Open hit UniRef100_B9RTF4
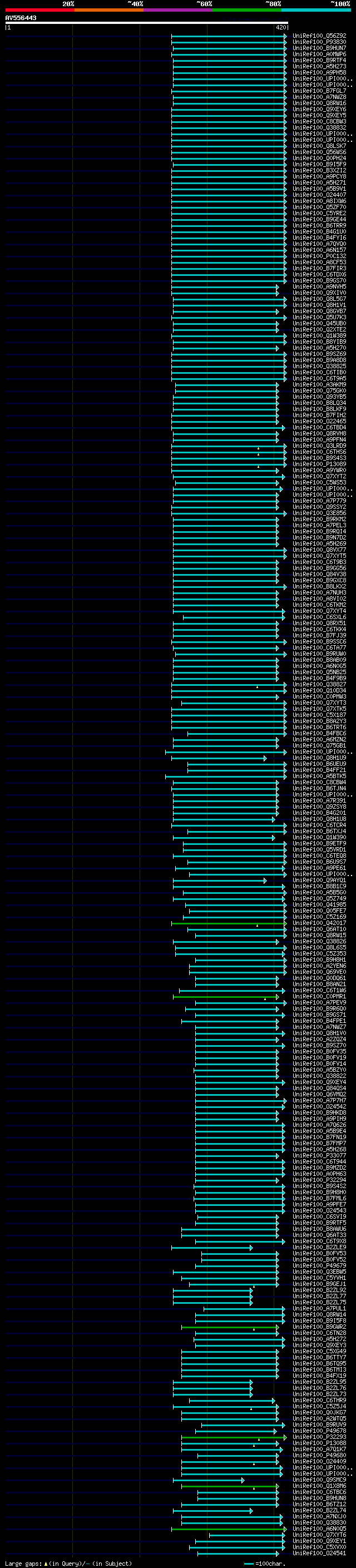 [x=319, y=60]
